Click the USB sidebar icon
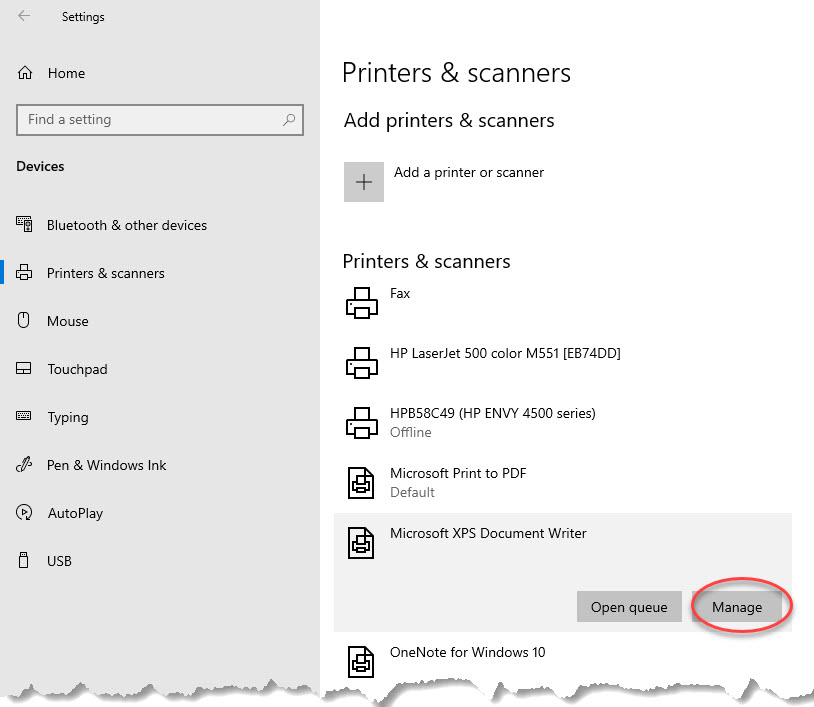The width and height of the screenshot is (814, 707). tap(23, 561)
